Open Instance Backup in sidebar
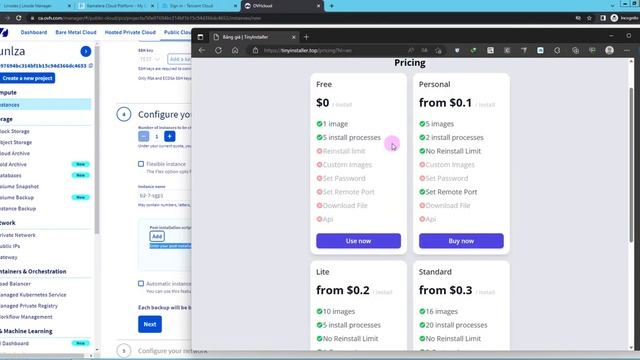 (x=18, y=209)
